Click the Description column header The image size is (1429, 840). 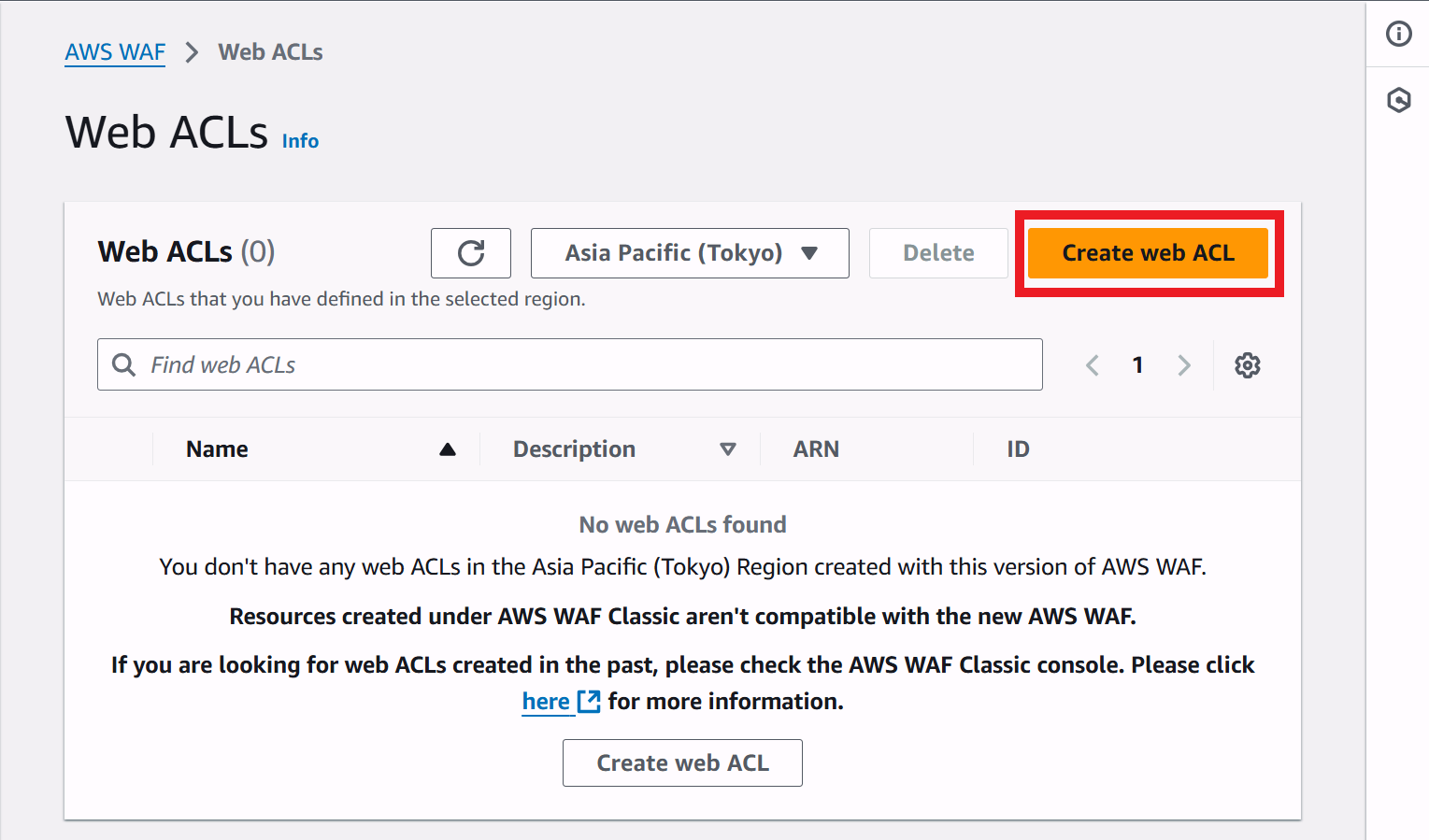(574, 449)
